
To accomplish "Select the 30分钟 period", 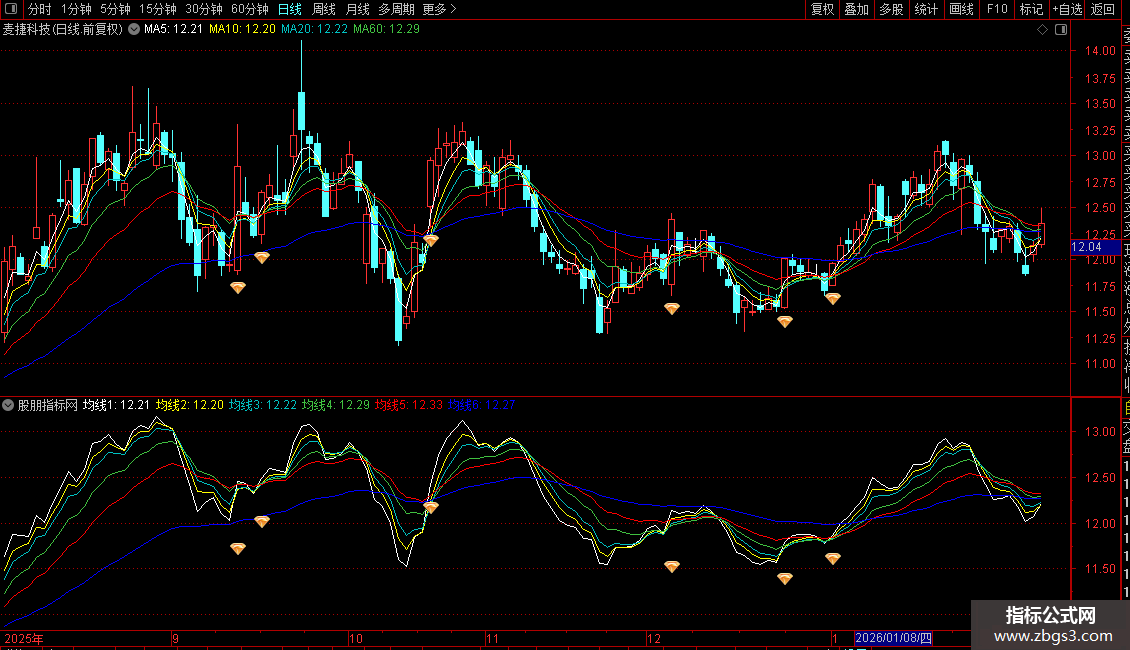I will [x=203, y=9].
